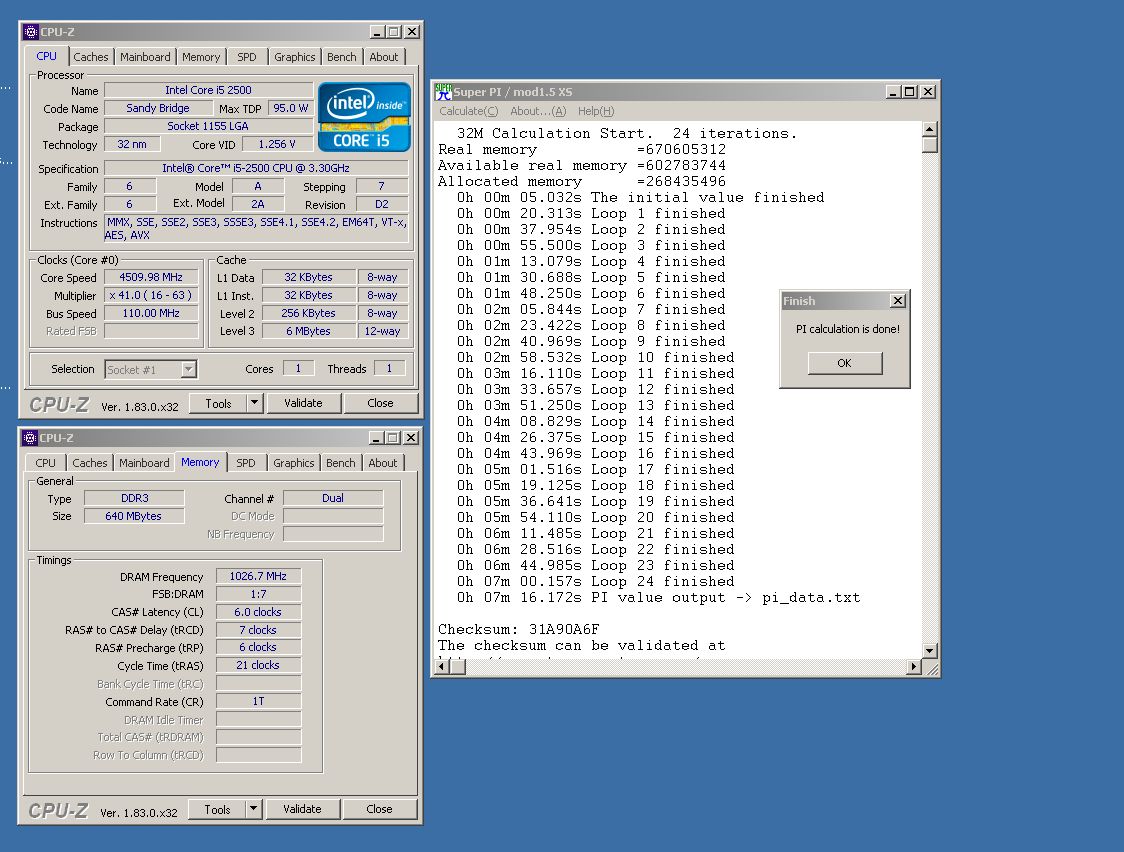Open Graphics tab in bottom CPU-Z window

[294, 463]
